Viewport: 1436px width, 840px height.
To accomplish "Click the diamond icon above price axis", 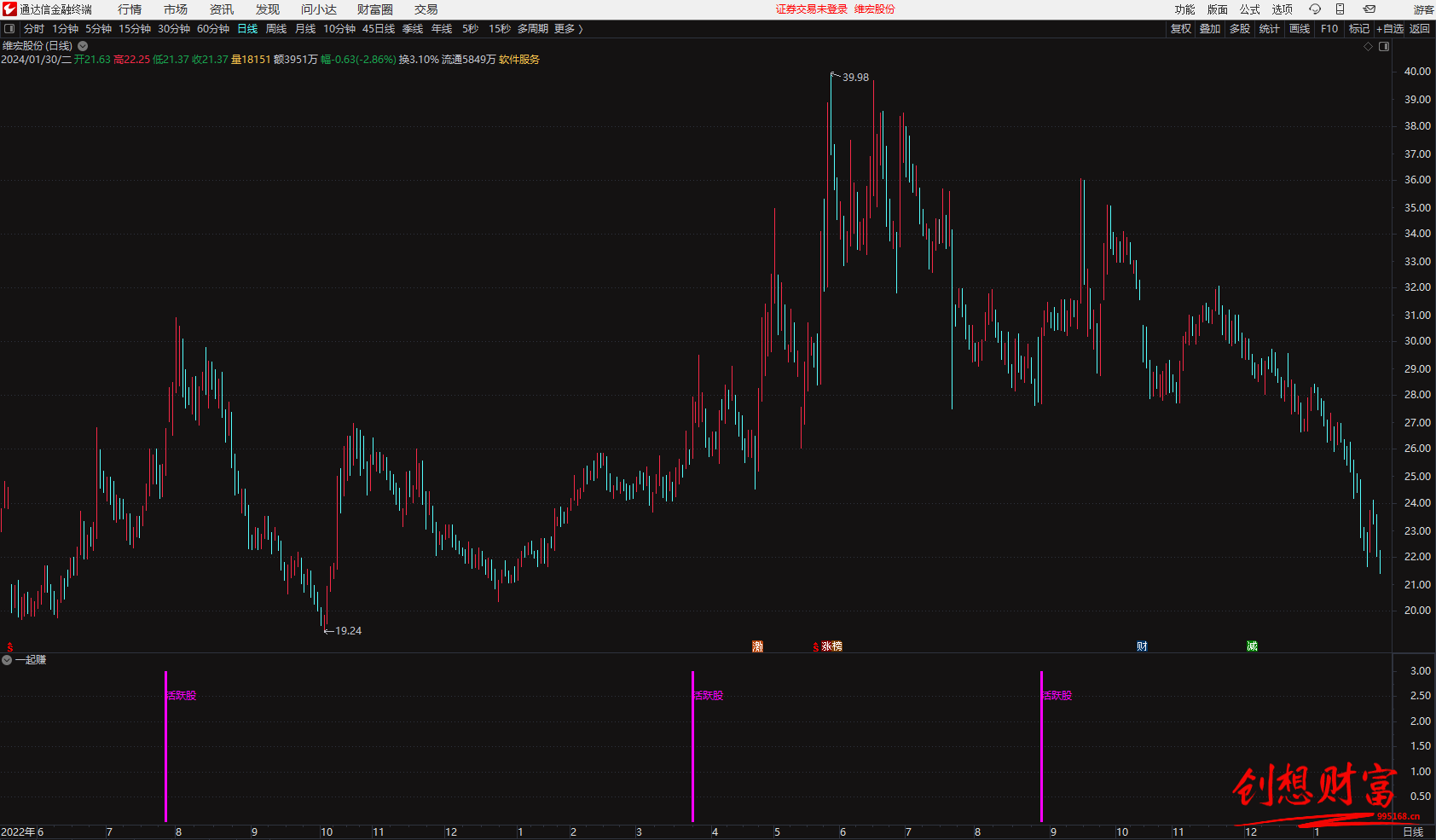I will click(1369, 47).
